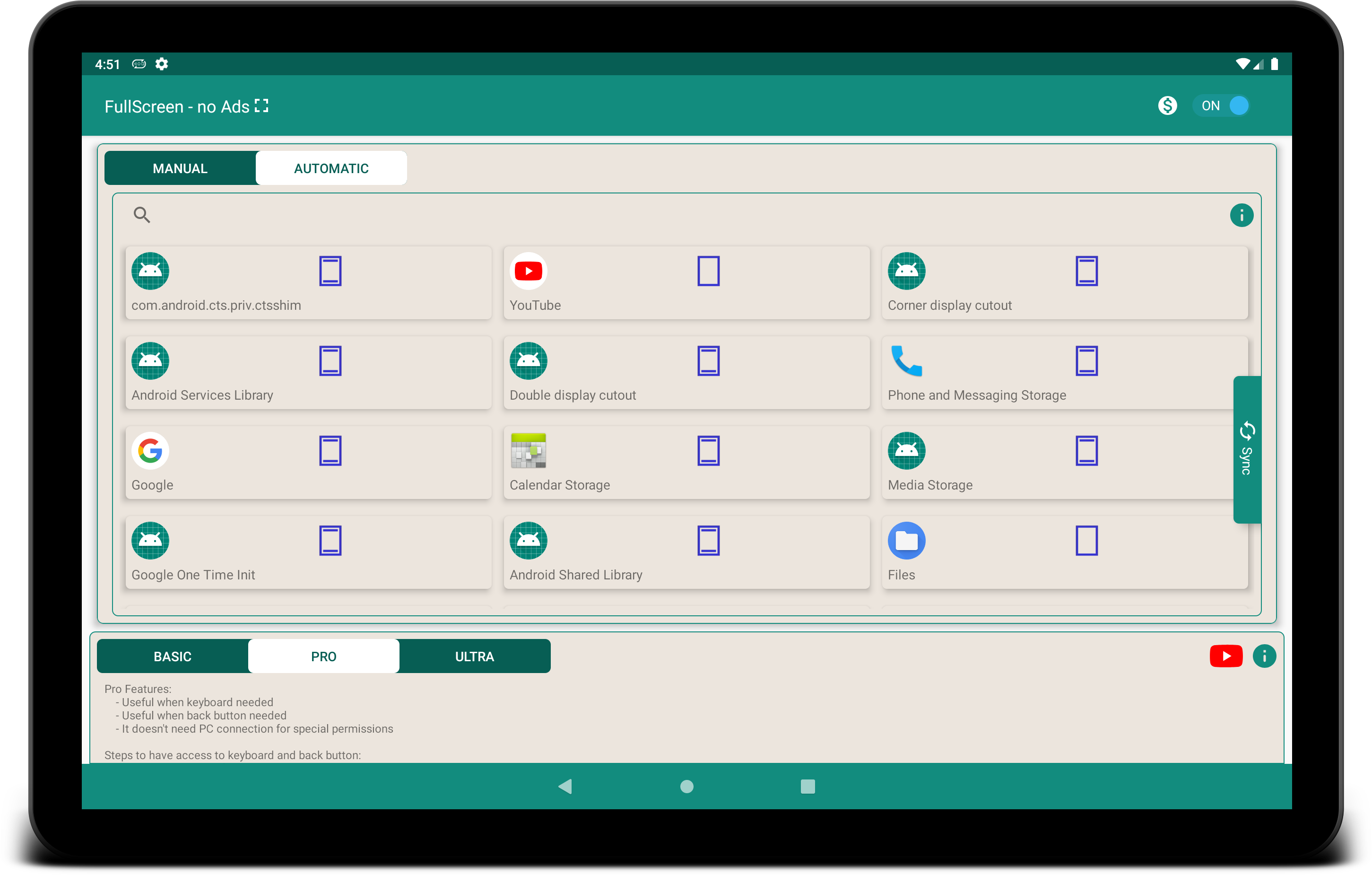This screenshot has height=875, width=1372.
Task: Toggle fullscreen for Phone and Messaging Storage
Action: pos(1086,361)
